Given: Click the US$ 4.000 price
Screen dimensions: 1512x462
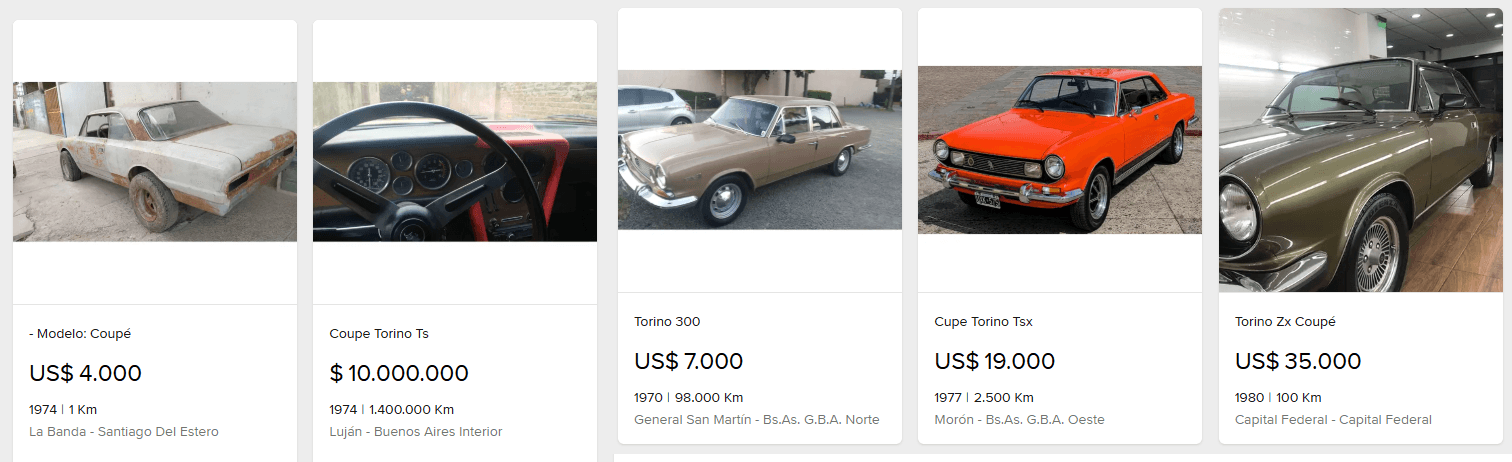Looking at the screenshot, I should 86,373.
